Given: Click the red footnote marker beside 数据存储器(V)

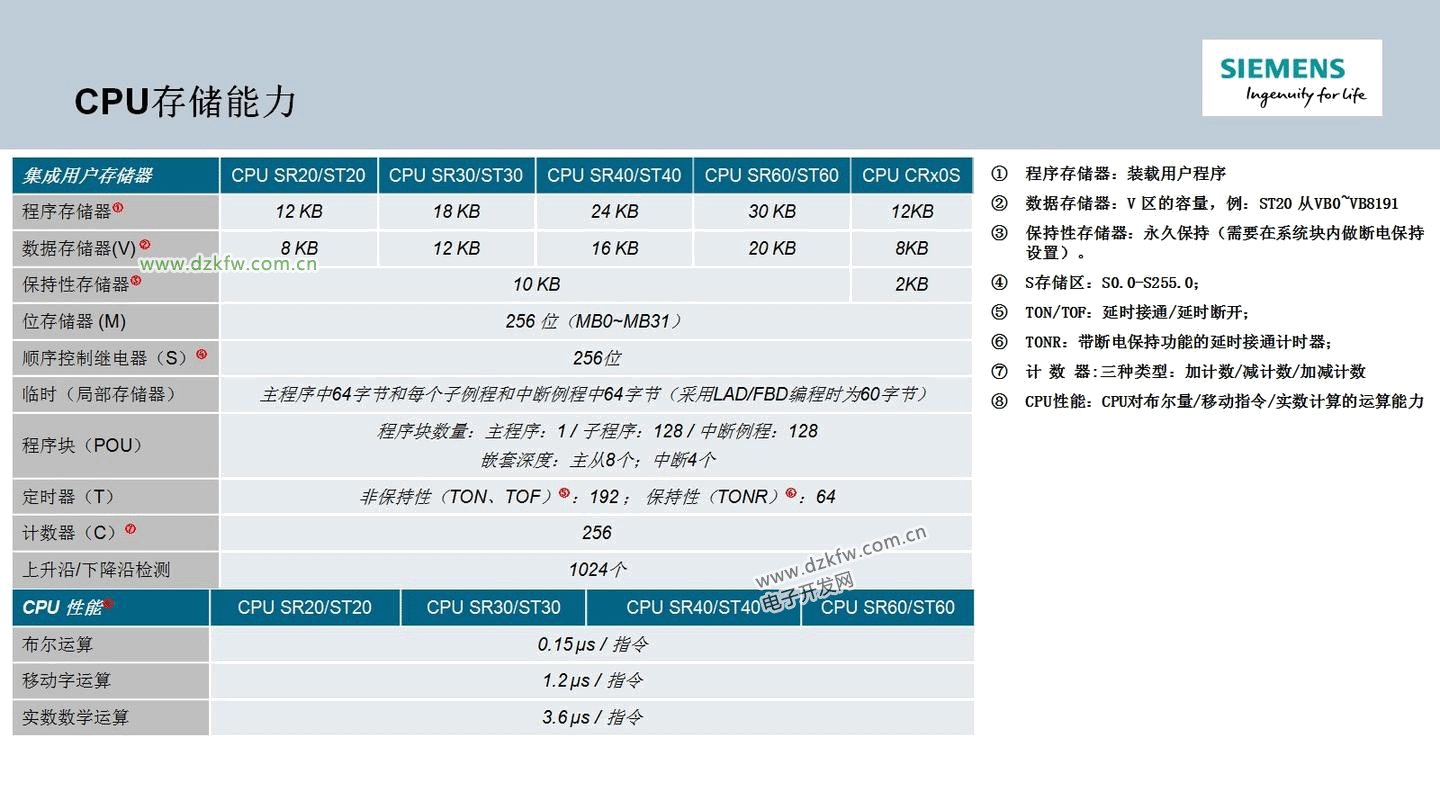Looking at the screenshot, I should 145,244.
